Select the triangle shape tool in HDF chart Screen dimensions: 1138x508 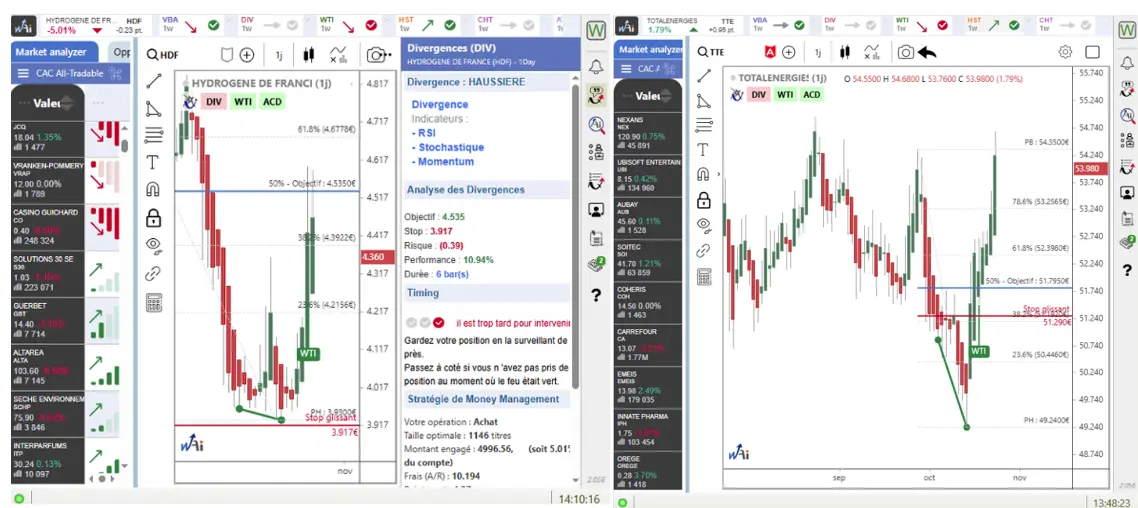153,109
